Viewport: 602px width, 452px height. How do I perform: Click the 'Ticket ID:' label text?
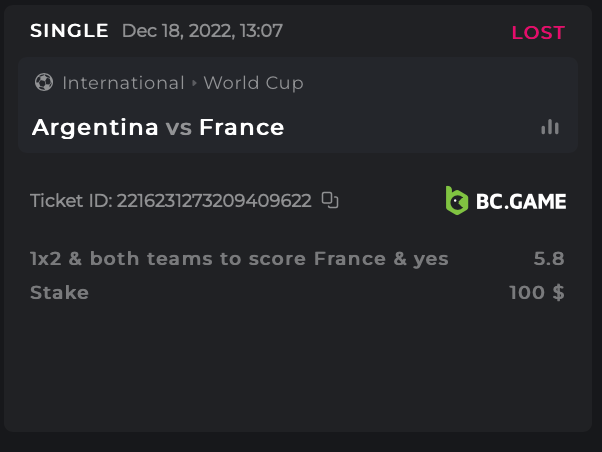coord(71,200)
